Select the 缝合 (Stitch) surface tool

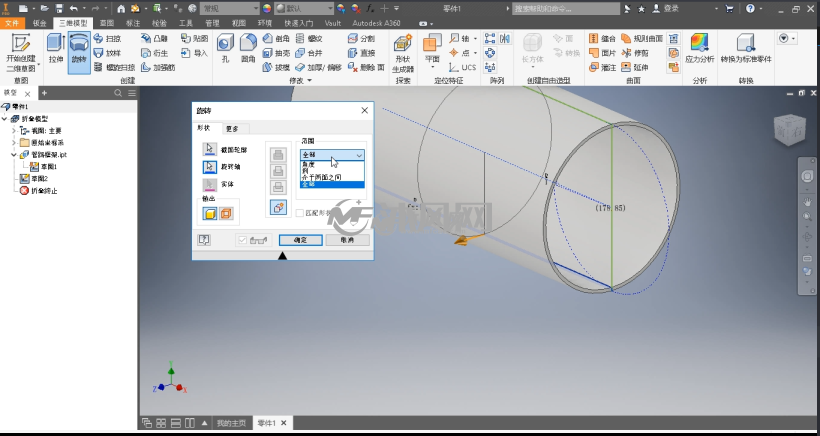(603, 38)
